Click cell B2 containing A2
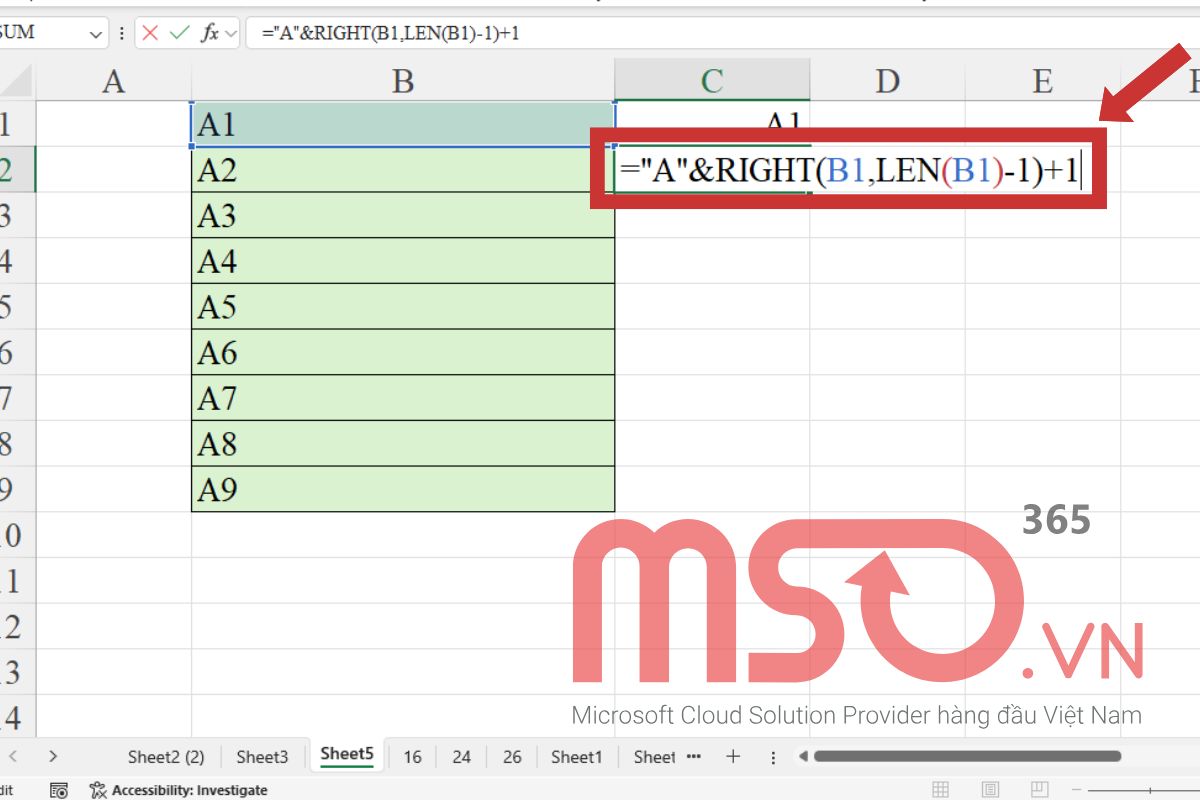The height and width of the screenshot is (800, 1200). tap(403, 170)
